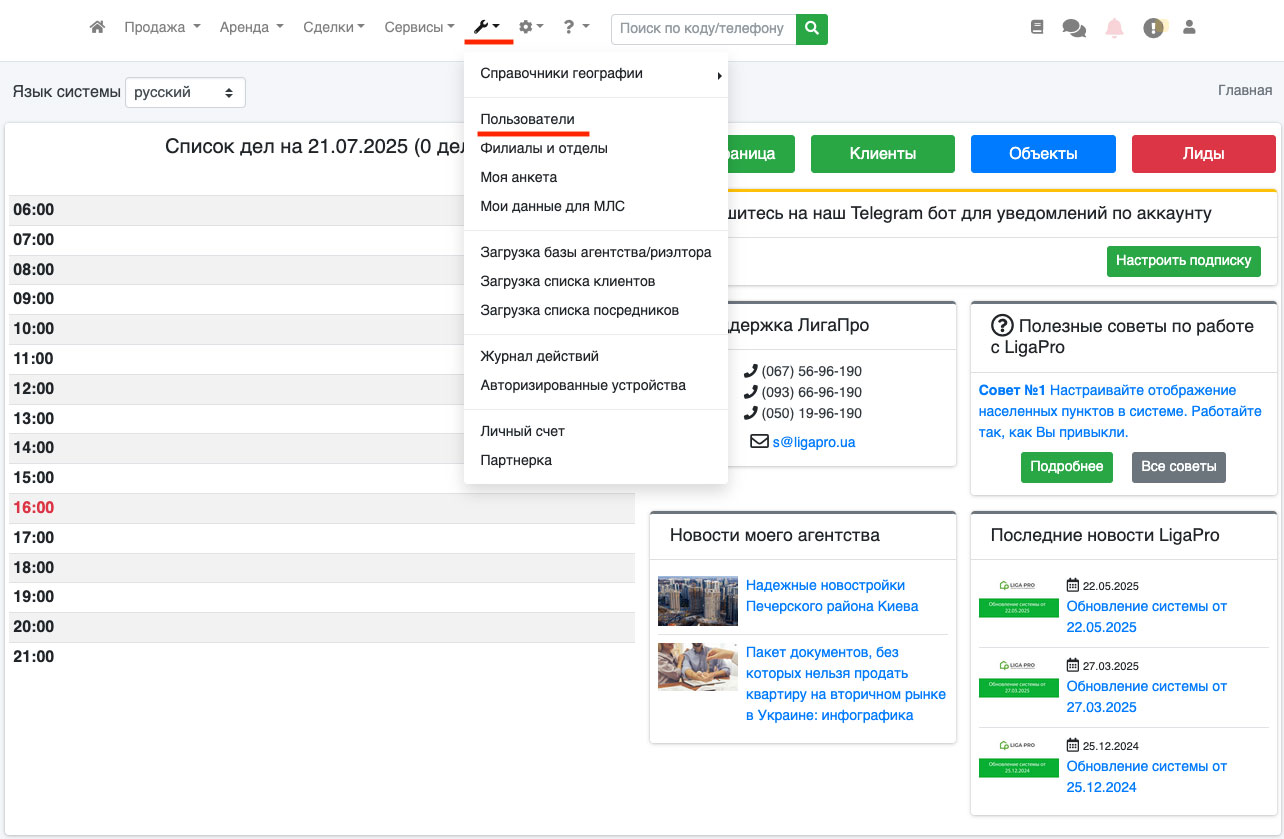Expand the Продажа dropdown menu

coord(162,28)
